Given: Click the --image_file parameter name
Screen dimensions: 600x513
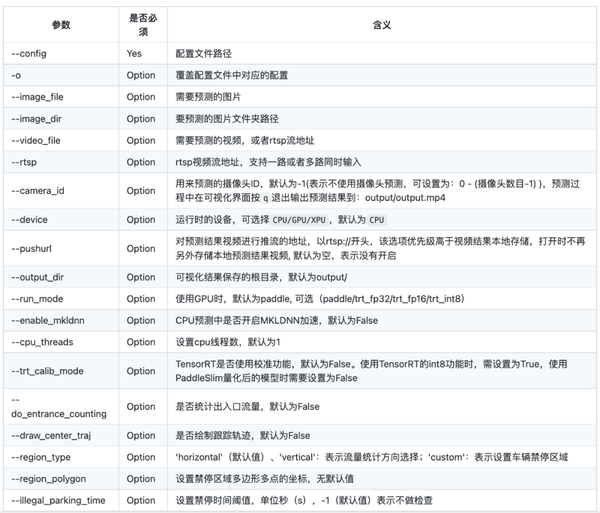Looking at the screenshot, I should point(38,97).
